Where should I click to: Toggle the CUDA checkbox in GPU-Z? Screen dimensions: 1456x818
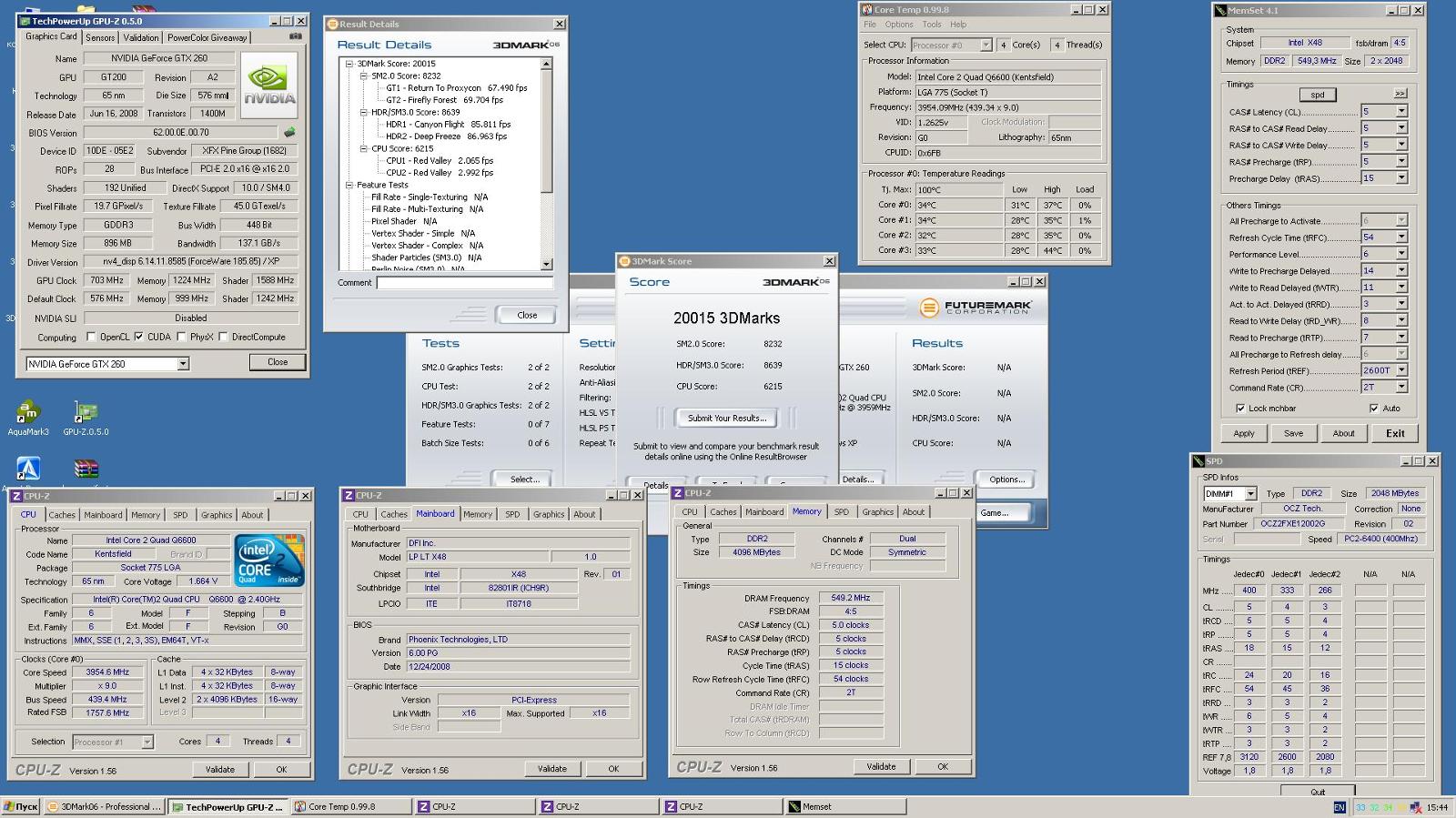click(x=138, y=337)
